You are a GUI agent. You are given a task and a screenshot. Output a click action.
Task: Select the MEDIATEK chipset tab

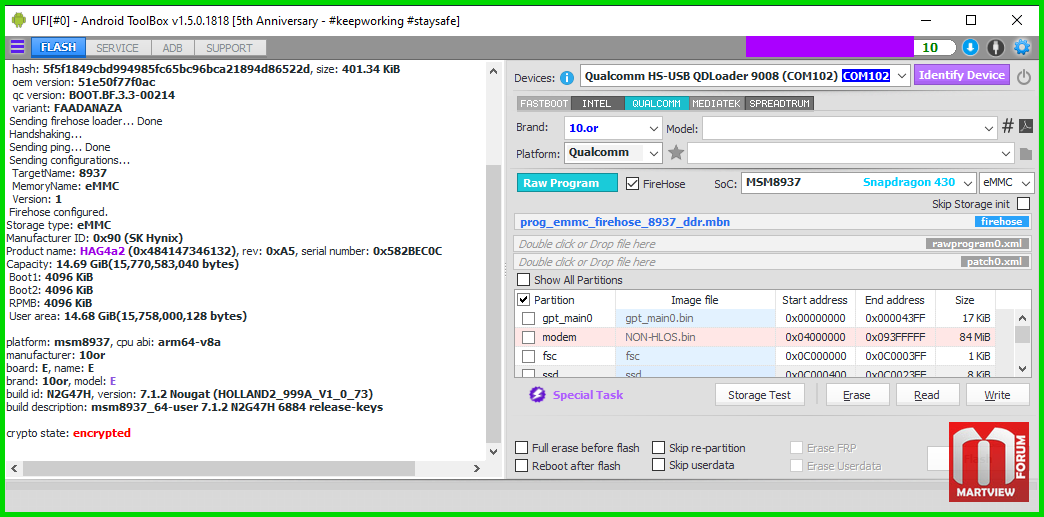click(x=717, y=103)
